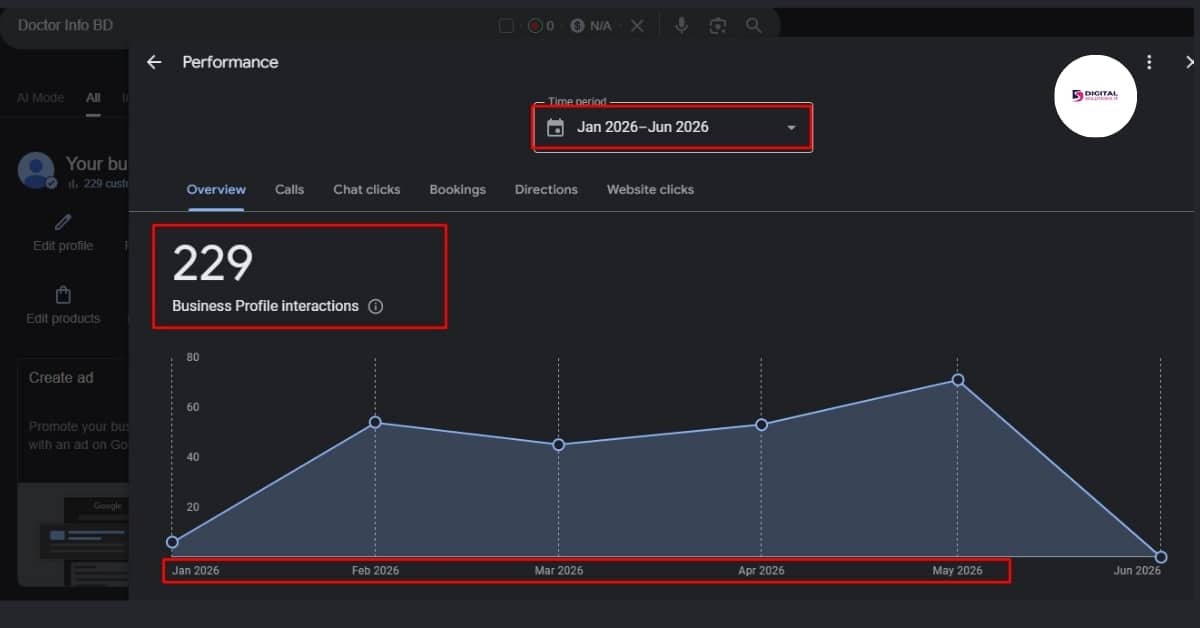Open the Chat clicks tab
The width and height of the screenshot is (1200, 628).
click(367, 189)
